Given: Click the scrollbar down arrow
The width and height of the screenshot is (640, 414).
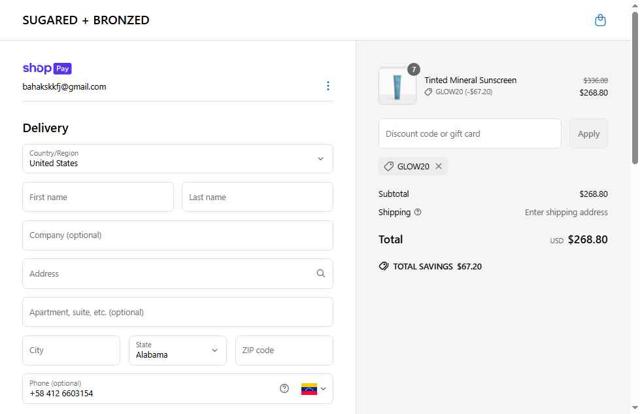Looking at the screenshot, I should coord(635,408).
